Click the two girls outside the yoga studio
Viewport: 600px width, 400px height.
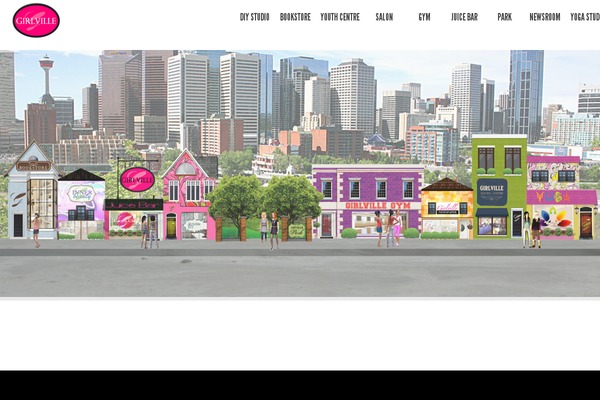click(532, 230)
